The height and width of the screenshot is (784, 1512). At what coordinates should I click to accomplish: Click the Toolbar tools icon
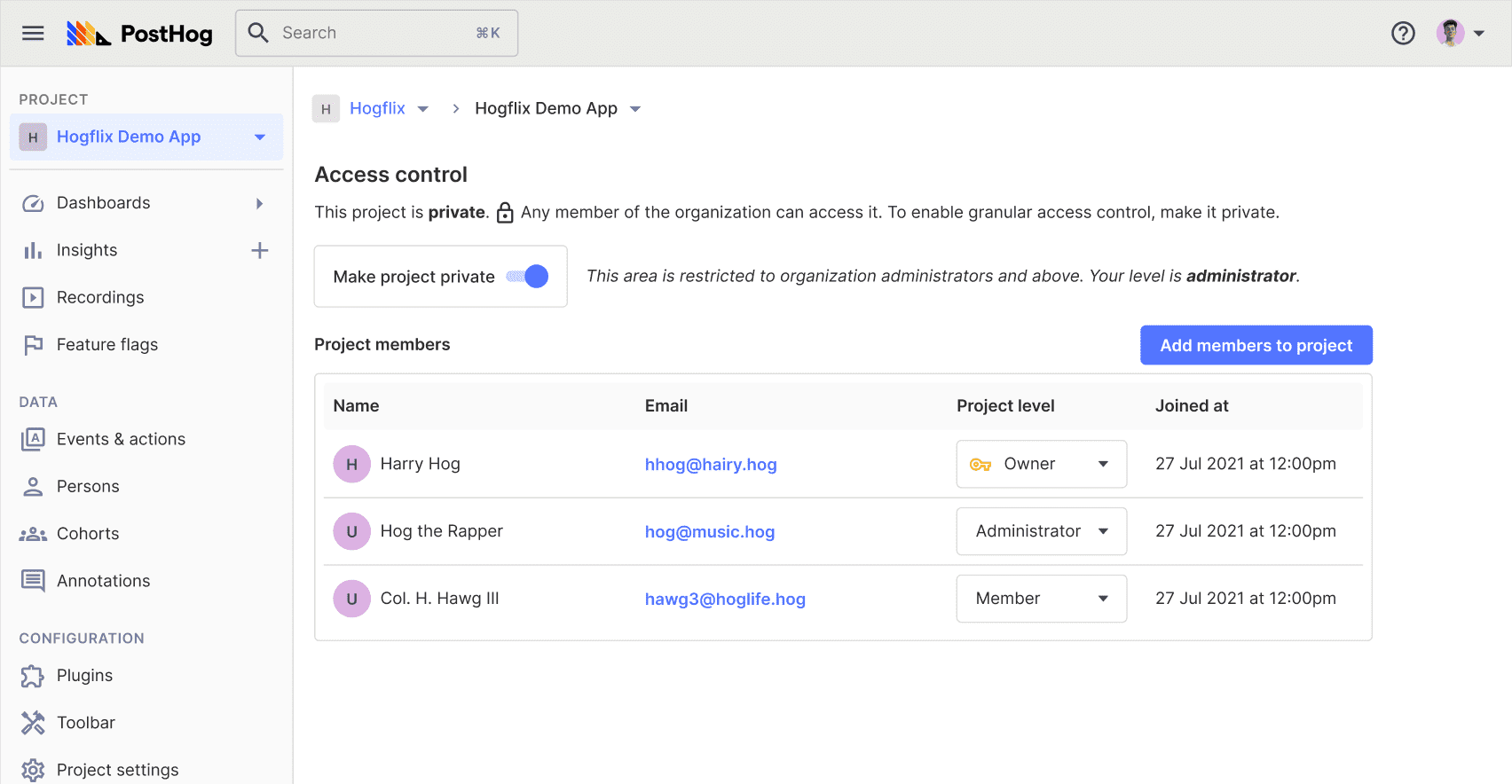[33, 723]
